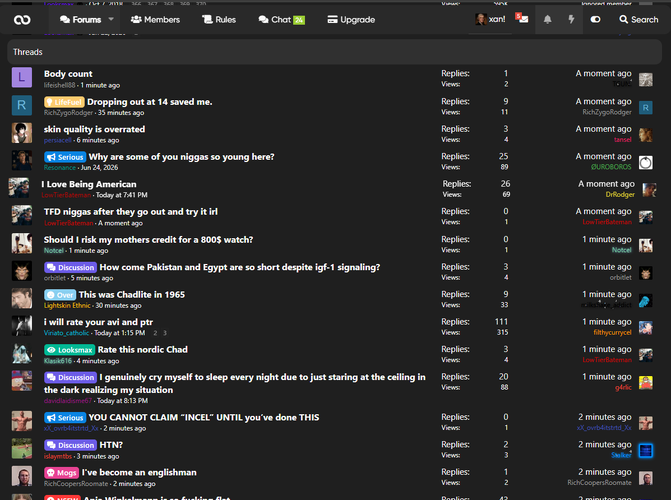Click the site logo icon

click(x=22, y=20)
